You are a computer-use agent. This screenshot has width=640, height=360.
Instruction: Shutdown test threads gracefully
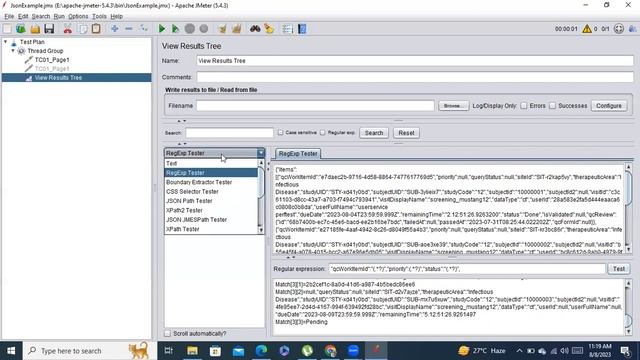pyautogui.click(x=204, y=29)
